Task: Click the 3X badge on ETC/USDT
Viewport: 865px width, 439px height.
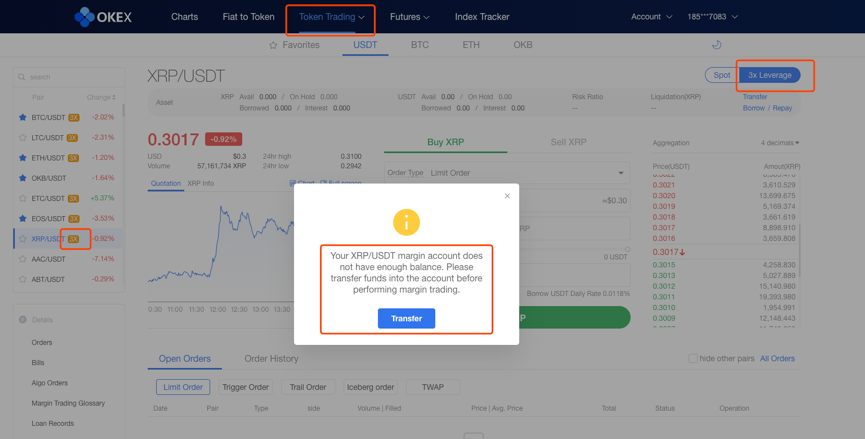Action: click(73, 199)
